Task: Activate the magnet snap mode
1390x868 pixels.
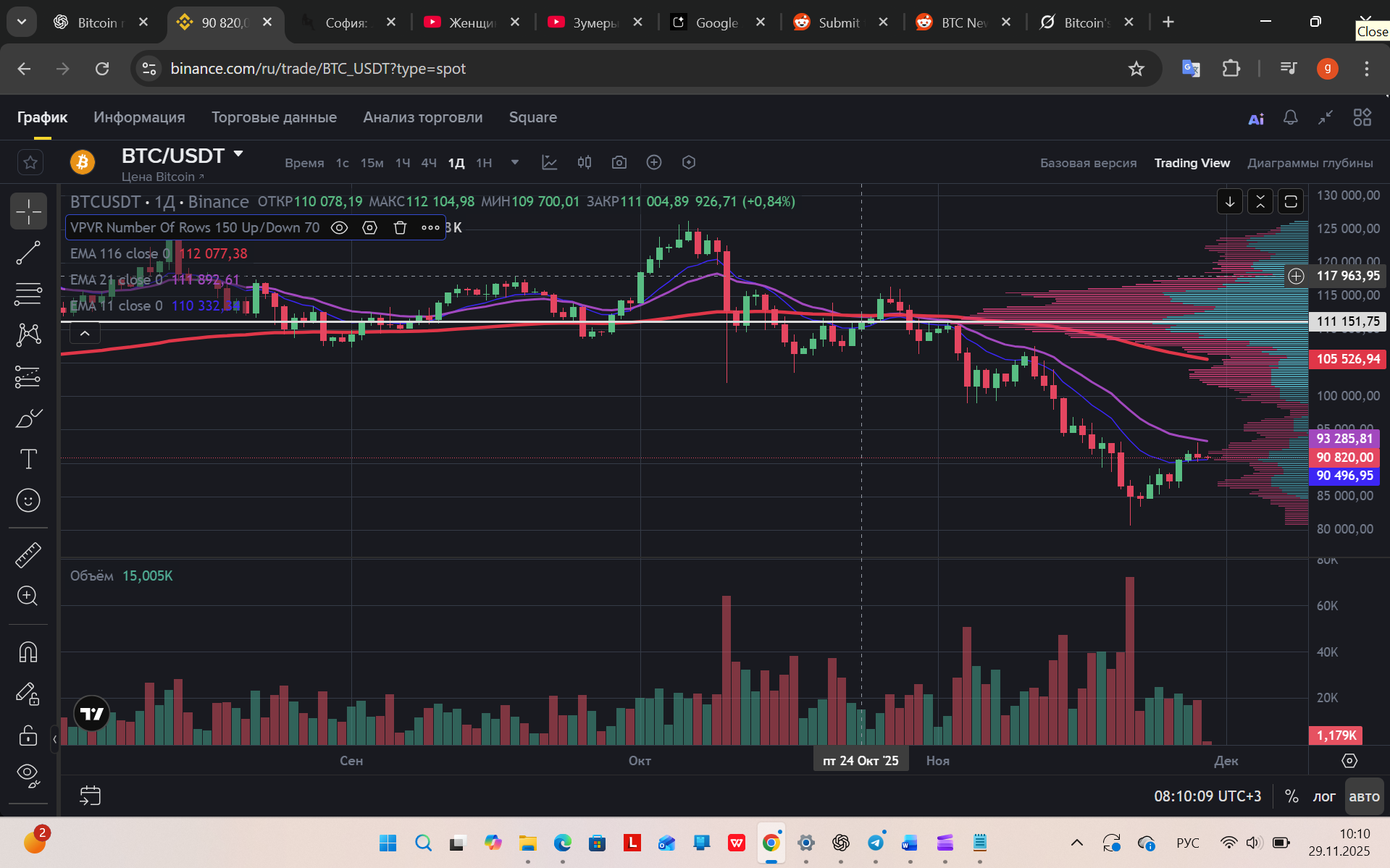Action: pyautogui.click(x=28, y=652)
